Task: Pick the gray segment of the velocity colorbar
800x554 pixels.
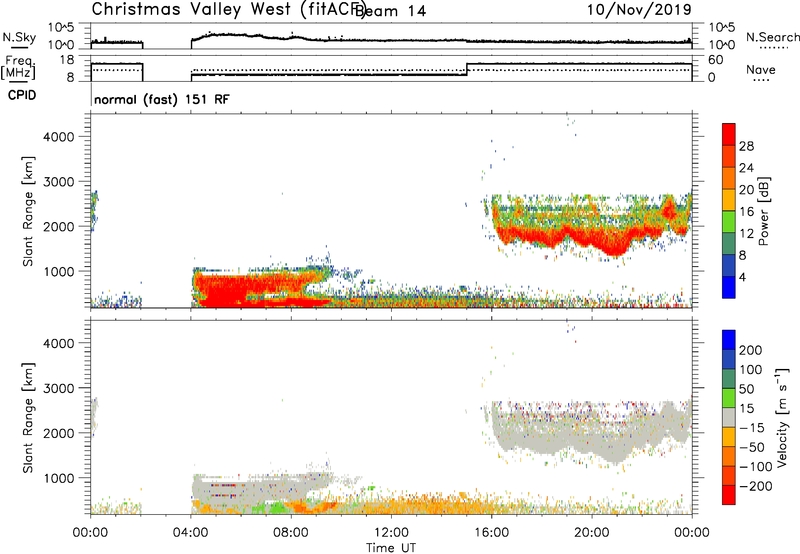Action: point(729,417)
